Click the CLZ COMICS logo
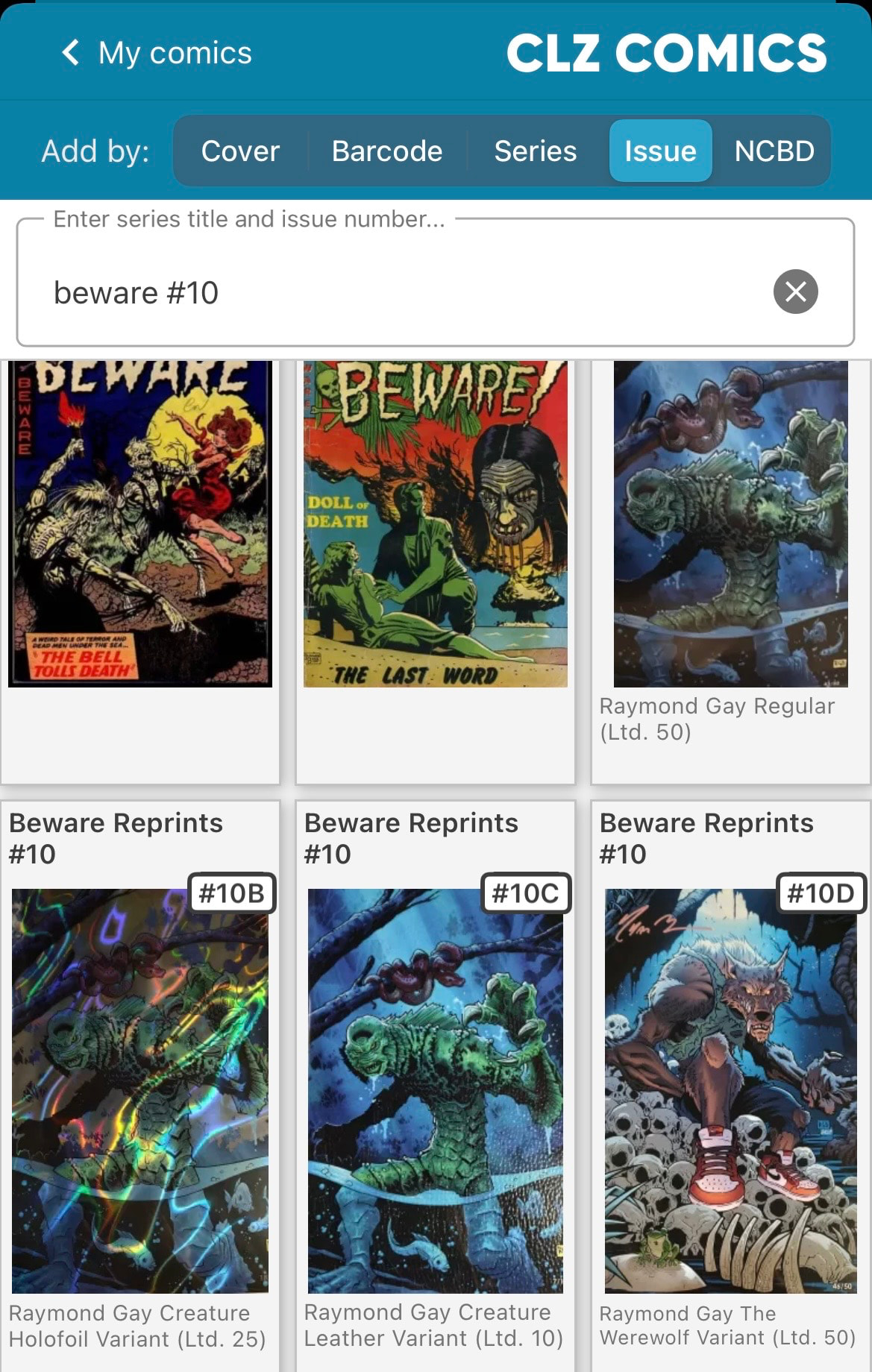 667,53
